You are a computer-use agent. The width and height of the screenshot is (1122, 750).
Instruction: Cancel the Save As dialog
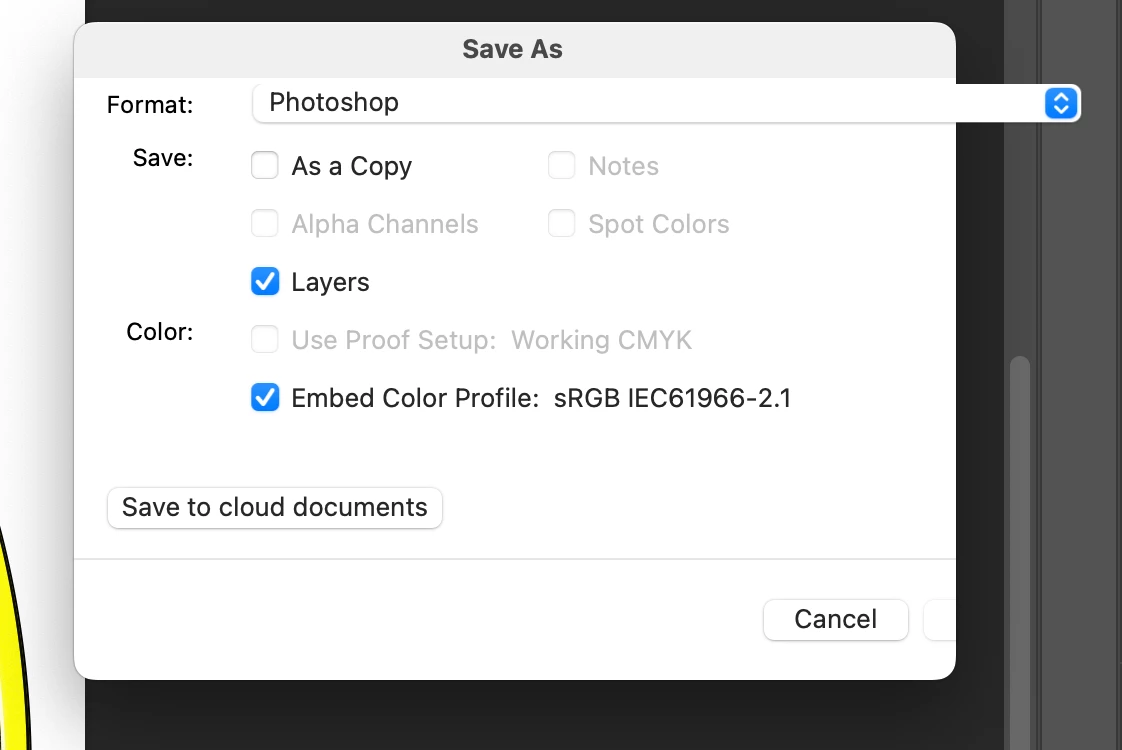click(836, 620)
